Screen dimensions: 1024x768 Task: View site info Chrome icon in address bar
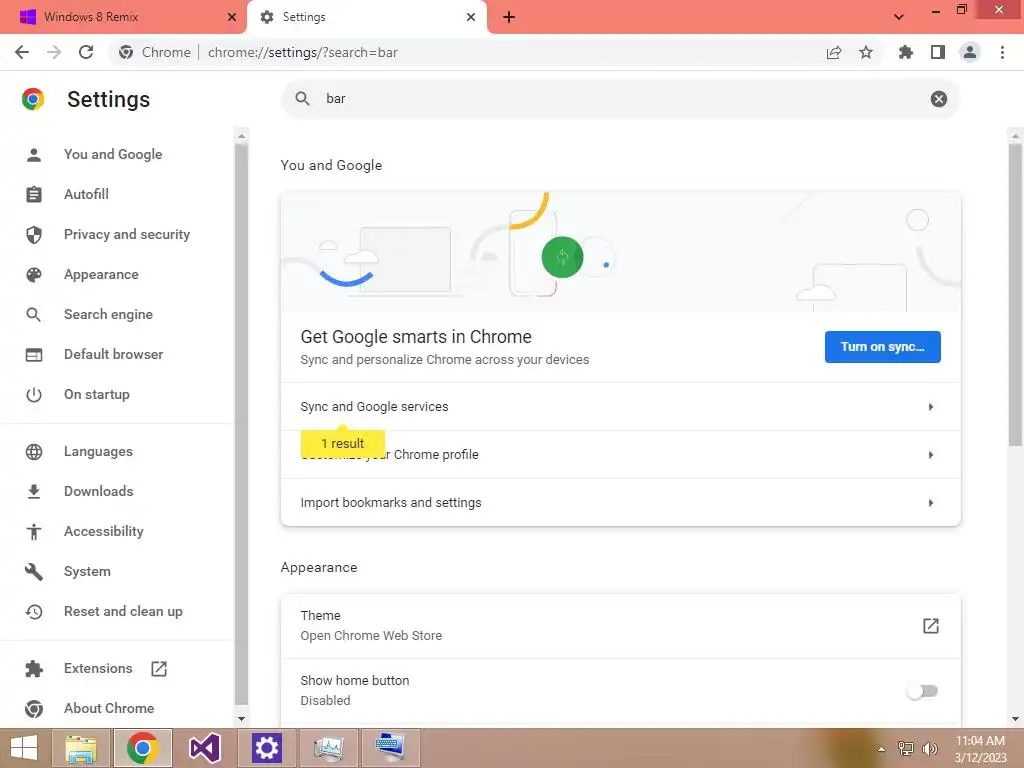click(x=126, y=52)
